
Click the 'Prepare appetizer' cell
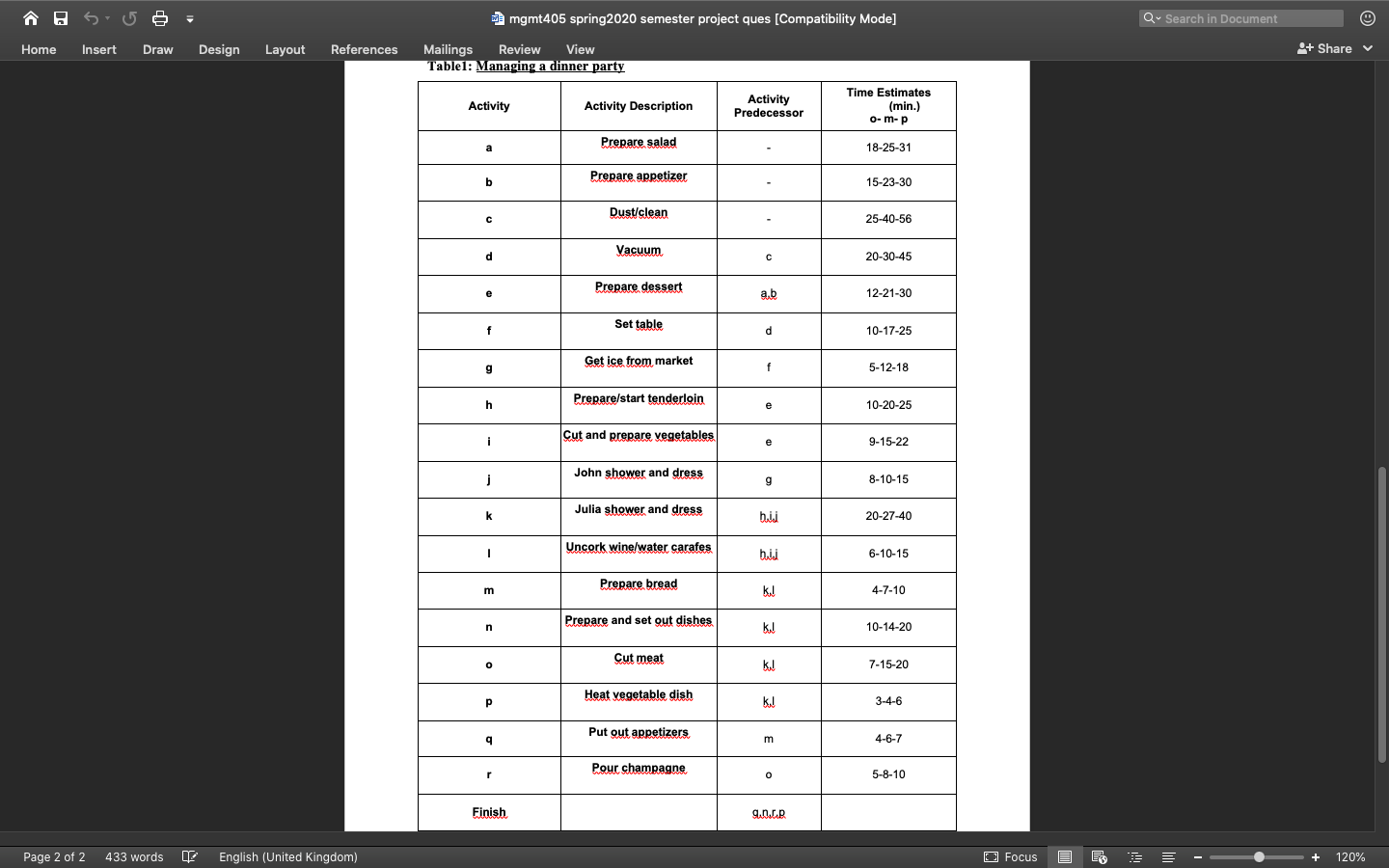coord(639,182)
